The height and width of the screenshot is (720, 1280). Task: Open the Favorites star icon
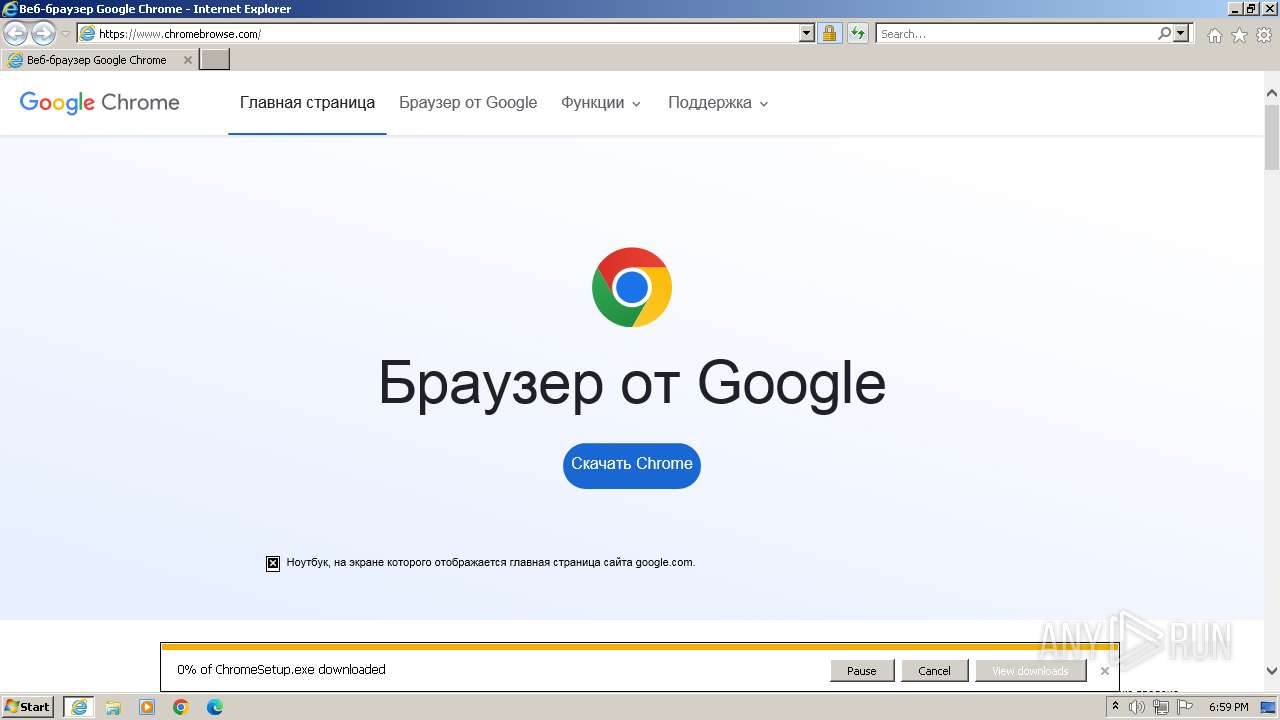[1239, 35]
